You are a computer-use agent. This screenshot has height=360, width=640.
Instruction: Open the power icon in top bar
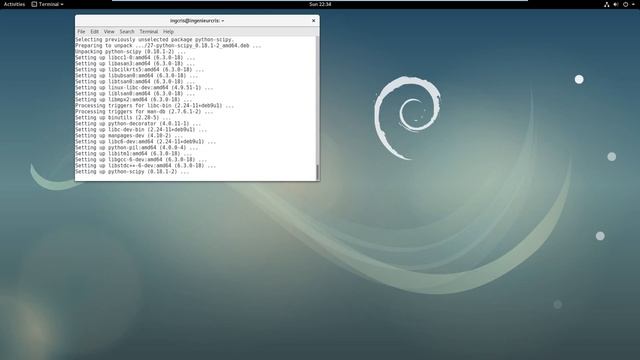point(625,4)
